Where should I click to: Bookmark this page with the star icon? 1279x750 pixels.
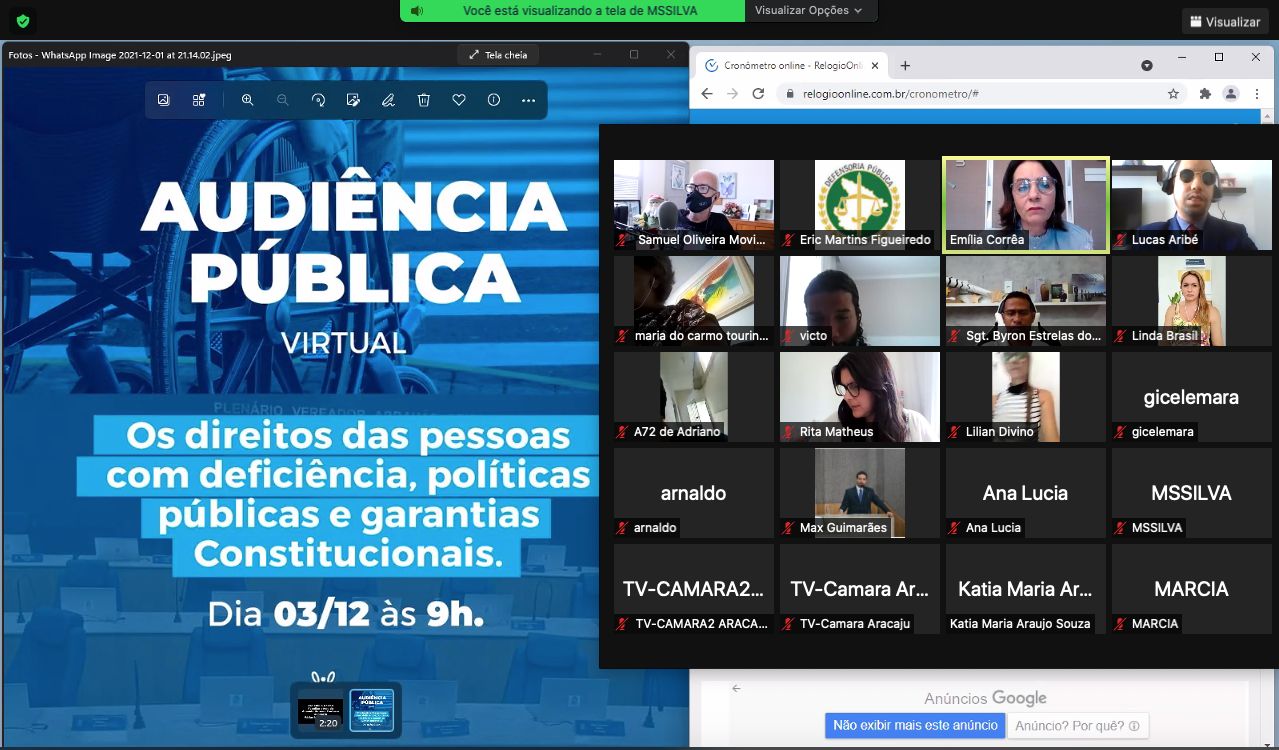coord(1174,94)
